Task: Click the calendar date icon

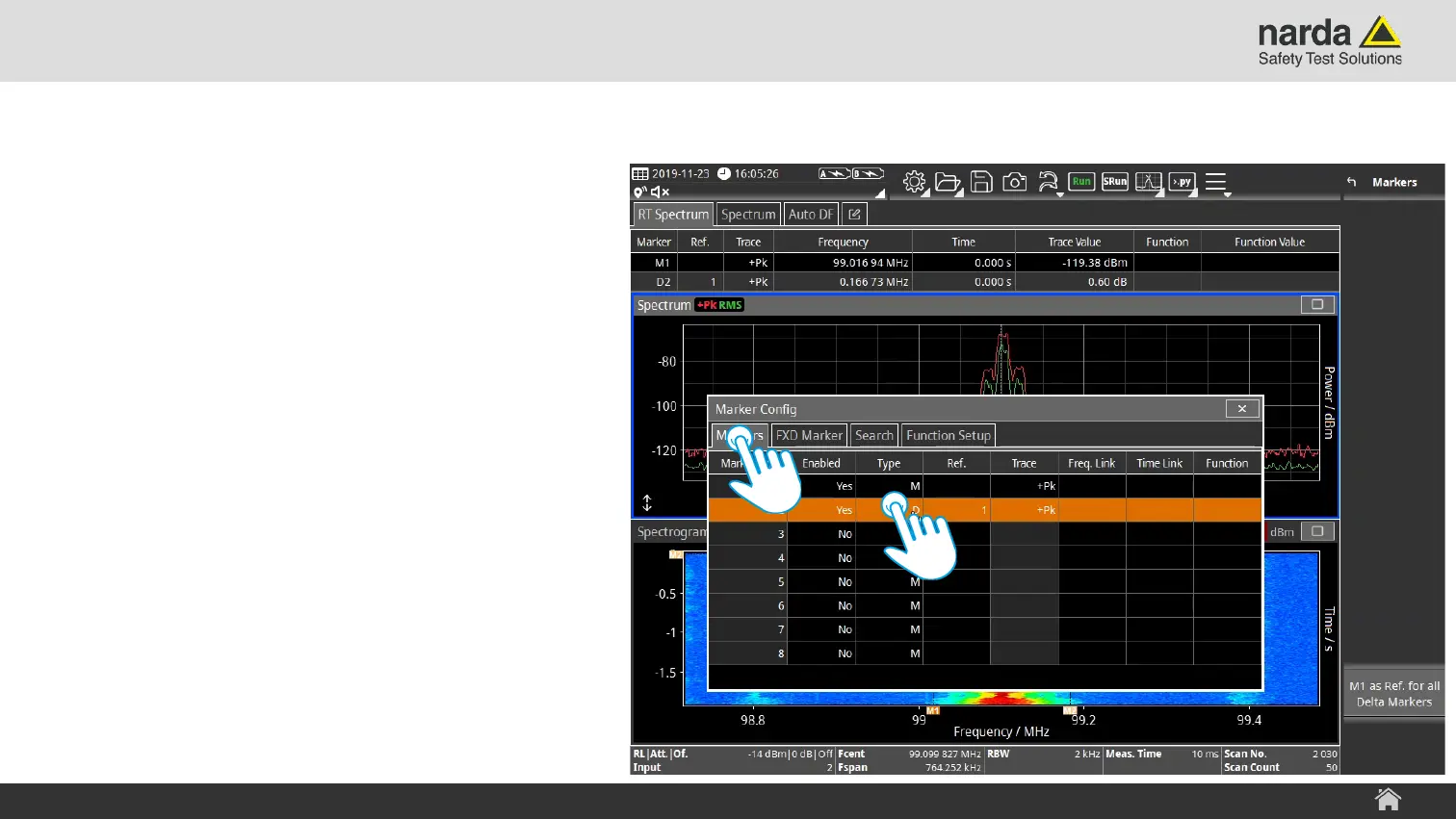Action: 640,174
